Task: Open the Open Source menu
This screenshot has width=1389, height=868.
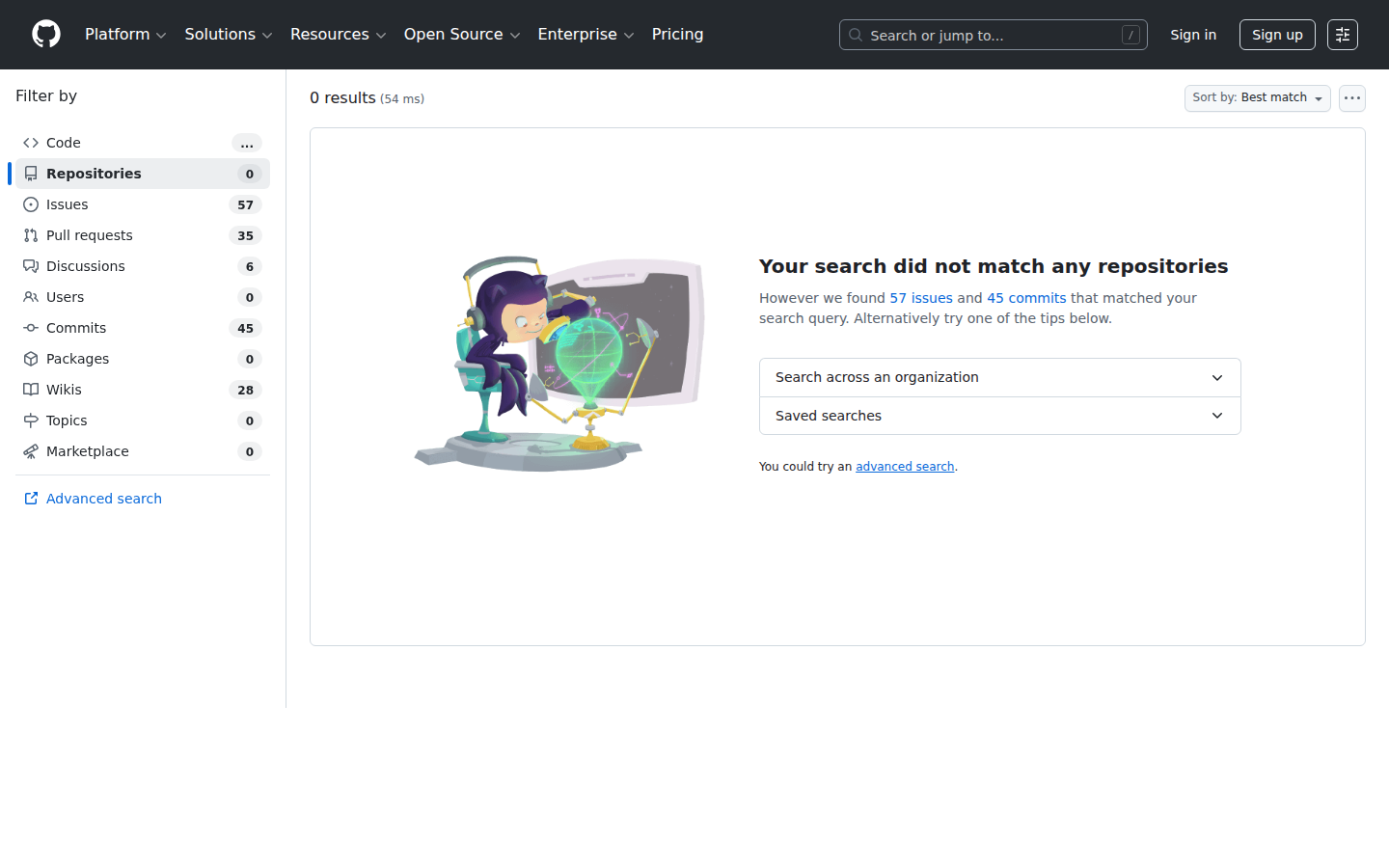Action: coord(461,35)
